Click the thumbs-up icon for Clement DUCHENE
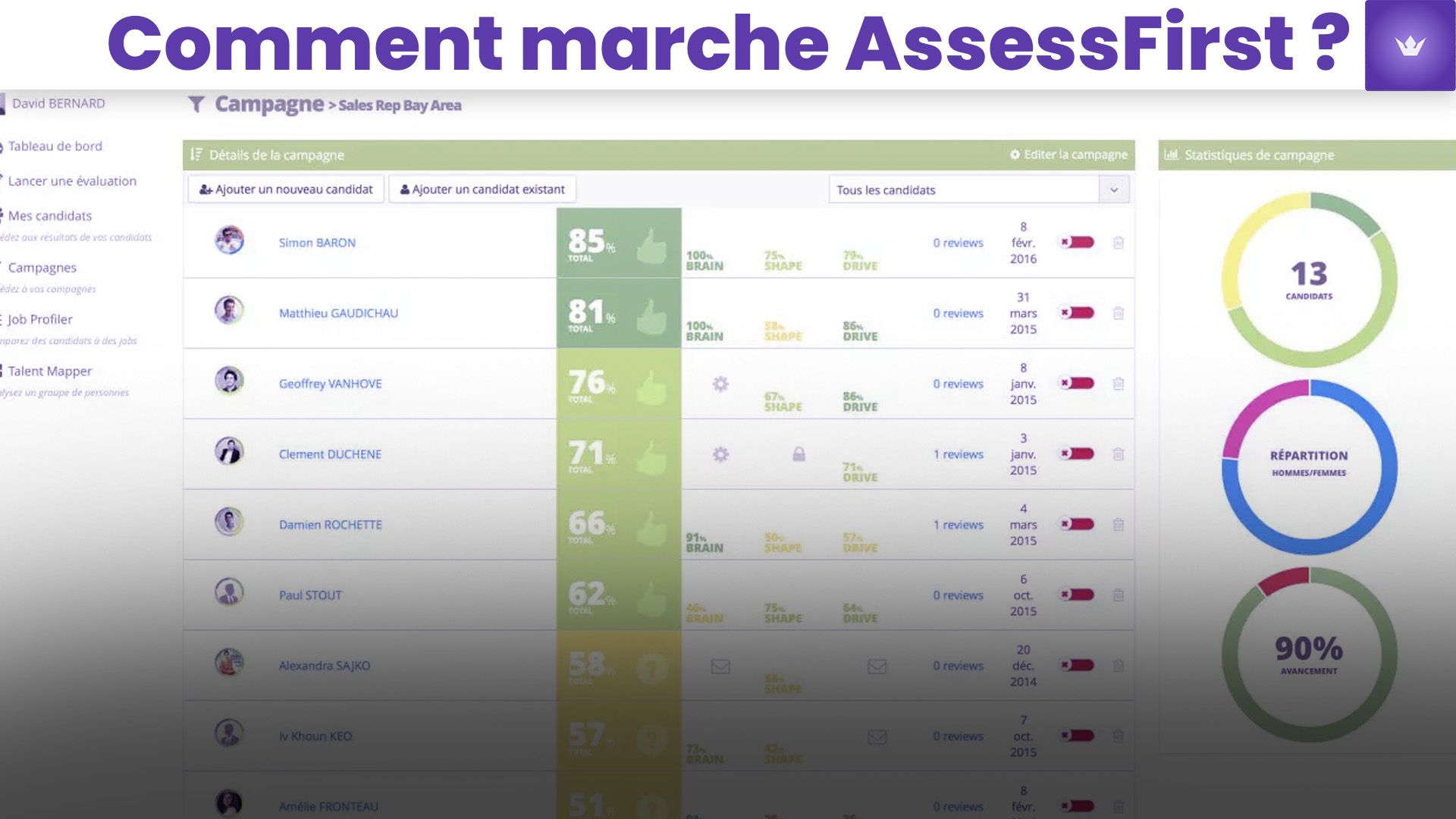The image size is (1456, 819). tap(651, 457)
